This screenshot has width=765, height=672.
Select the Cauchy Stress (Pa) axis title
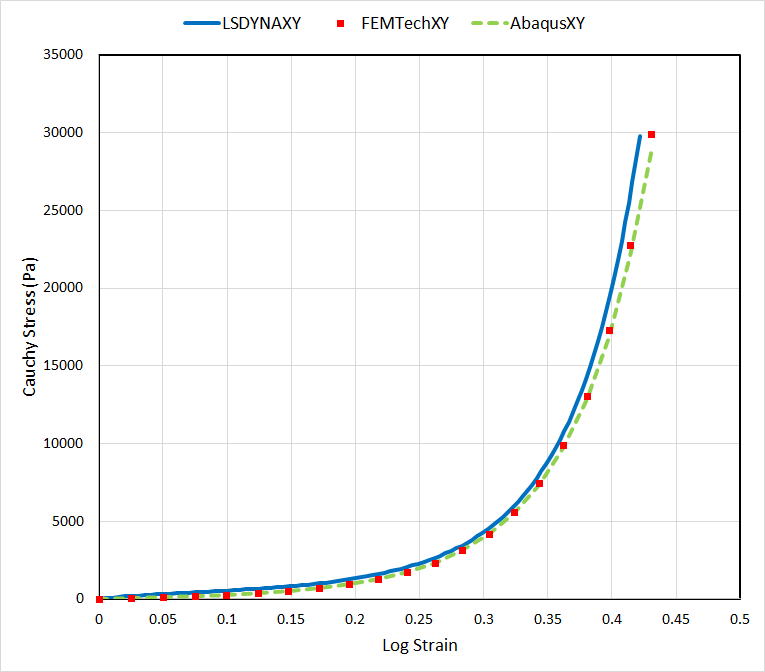click(30, 327)
